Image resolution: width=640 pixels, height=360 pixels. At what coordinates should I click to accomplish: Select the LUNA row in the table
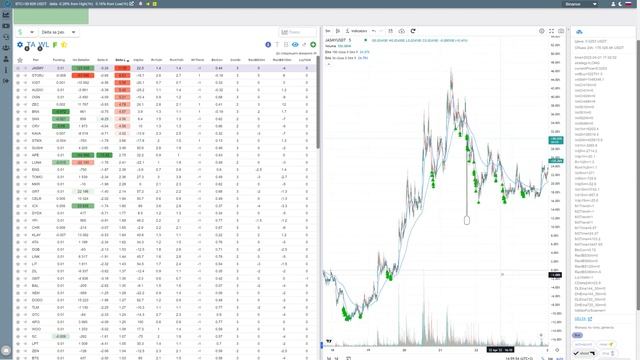click(x=165, y=162)
